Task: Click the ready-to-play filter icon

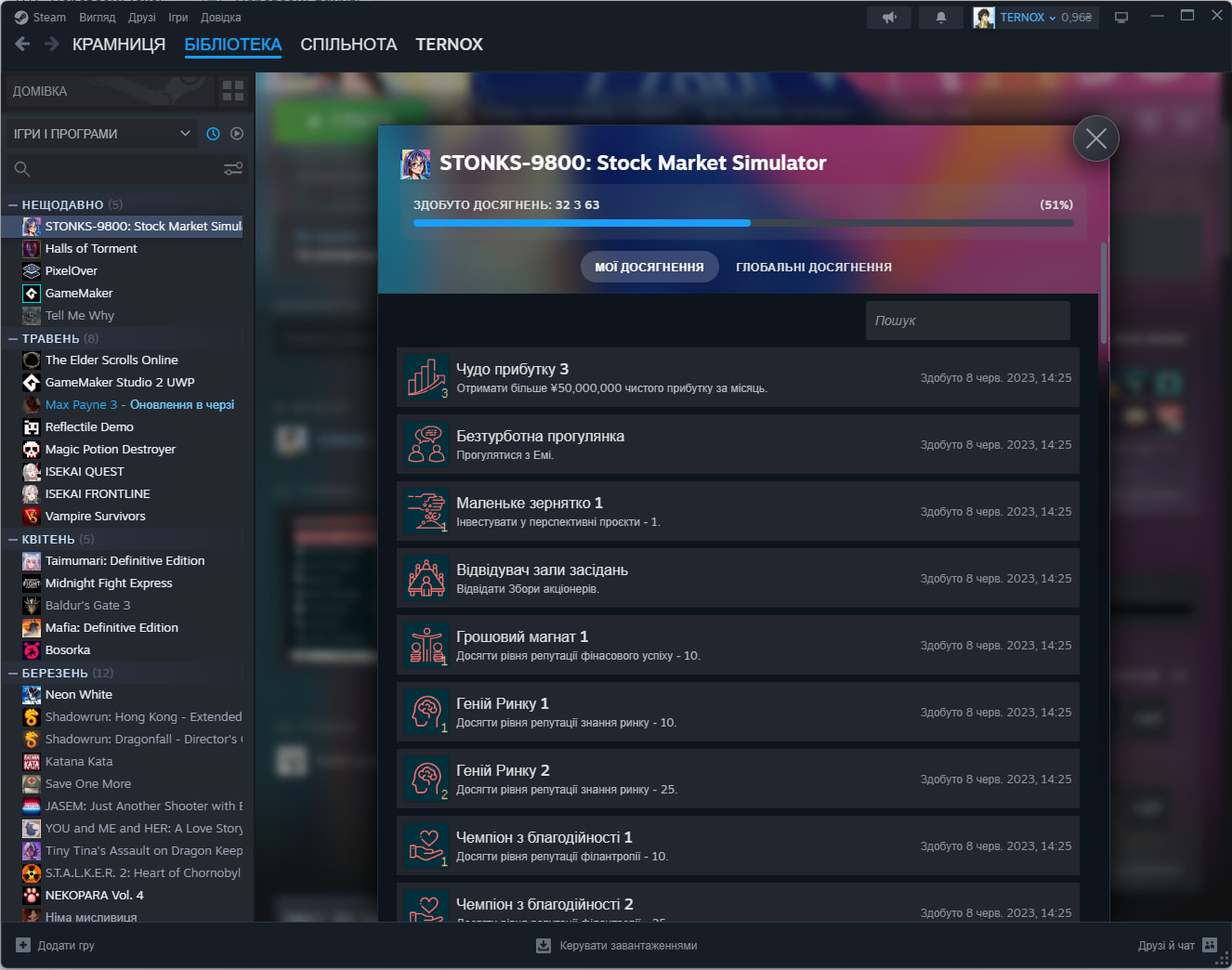Action: coord(237,134)
